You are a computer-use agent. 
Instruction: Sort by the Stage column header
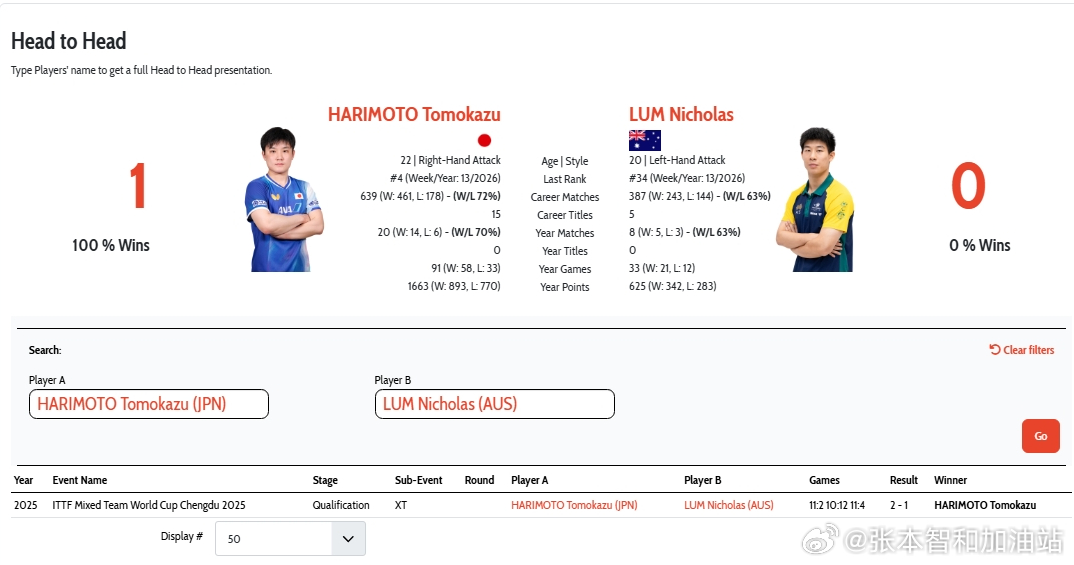(x=325, y=480)
